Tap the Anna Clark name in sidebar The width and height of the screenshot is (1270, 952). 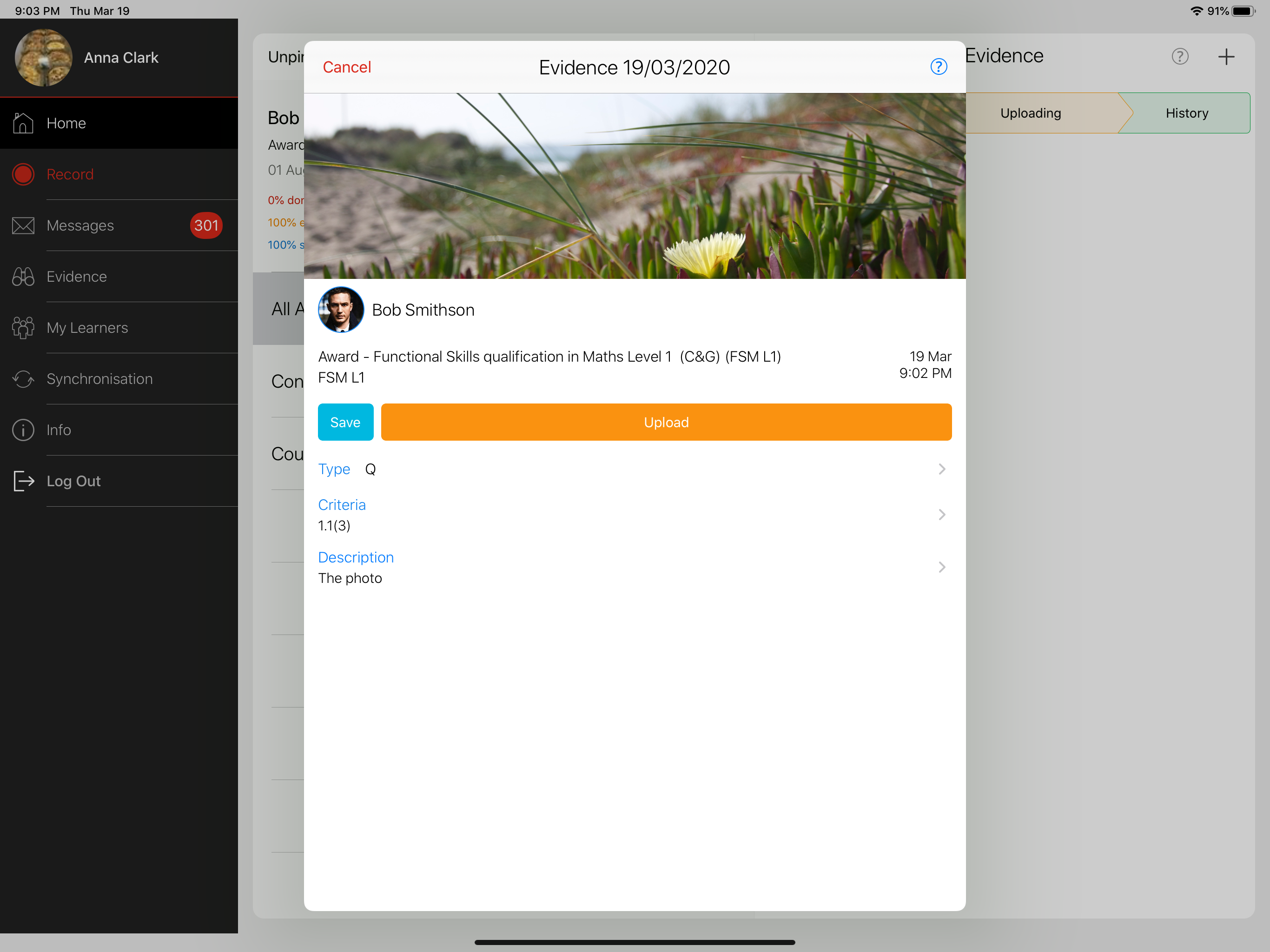click(x=121, y=58)
